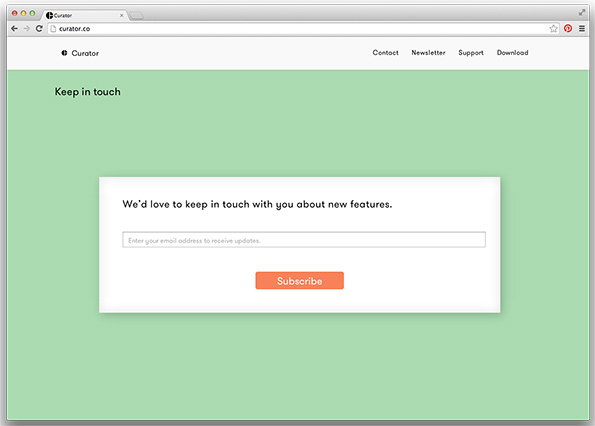The width and height of the screenshot is (595, 426).
Task: Go to the Newsletter nav link
Action: [x=428, y=53]
